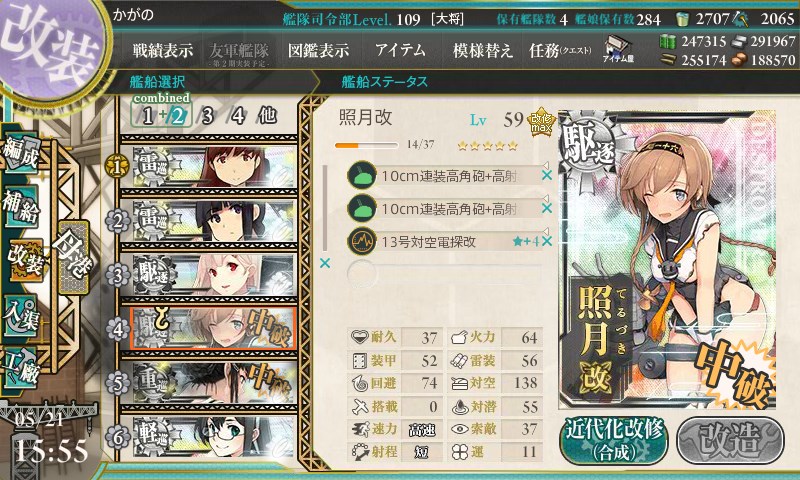800x480 pixels.
Task: Click 近代化改修(合成) button
Action: coord(614,440)
